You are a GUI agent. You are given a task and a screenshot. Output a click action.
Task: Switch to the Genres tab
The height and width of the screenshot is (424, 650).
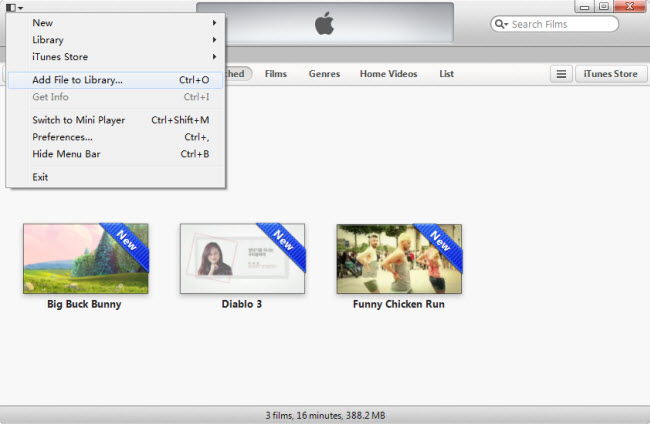pos(324,74)
